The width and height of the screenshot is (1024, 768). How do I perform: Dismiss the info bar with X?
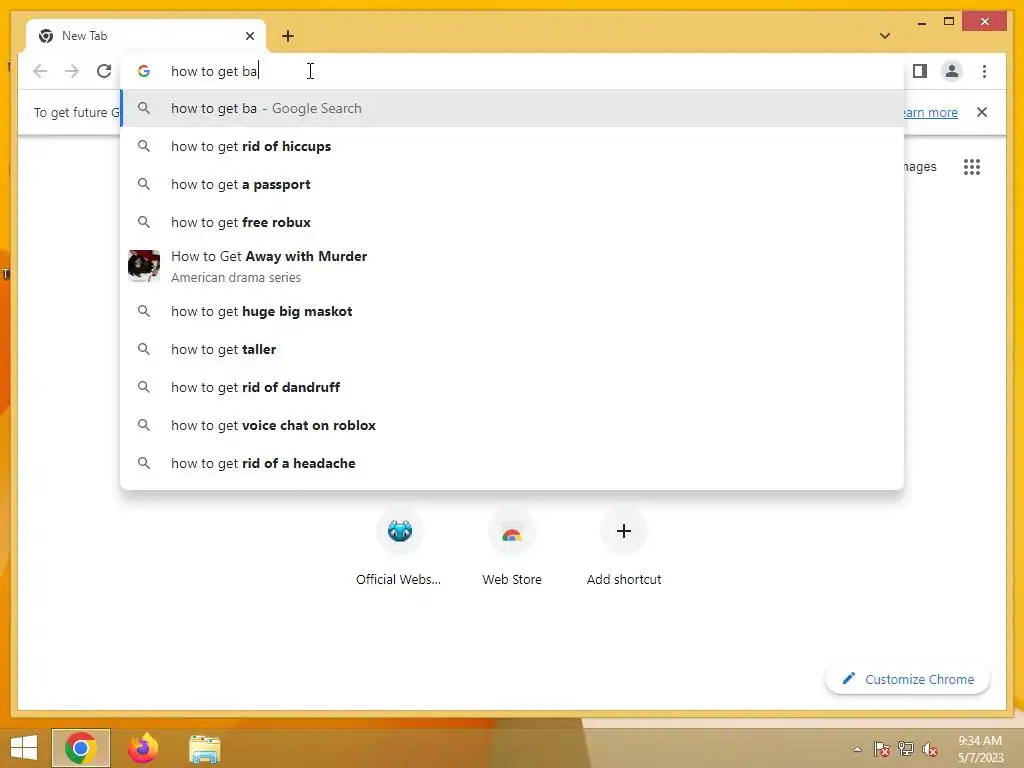tap(982, 112)
